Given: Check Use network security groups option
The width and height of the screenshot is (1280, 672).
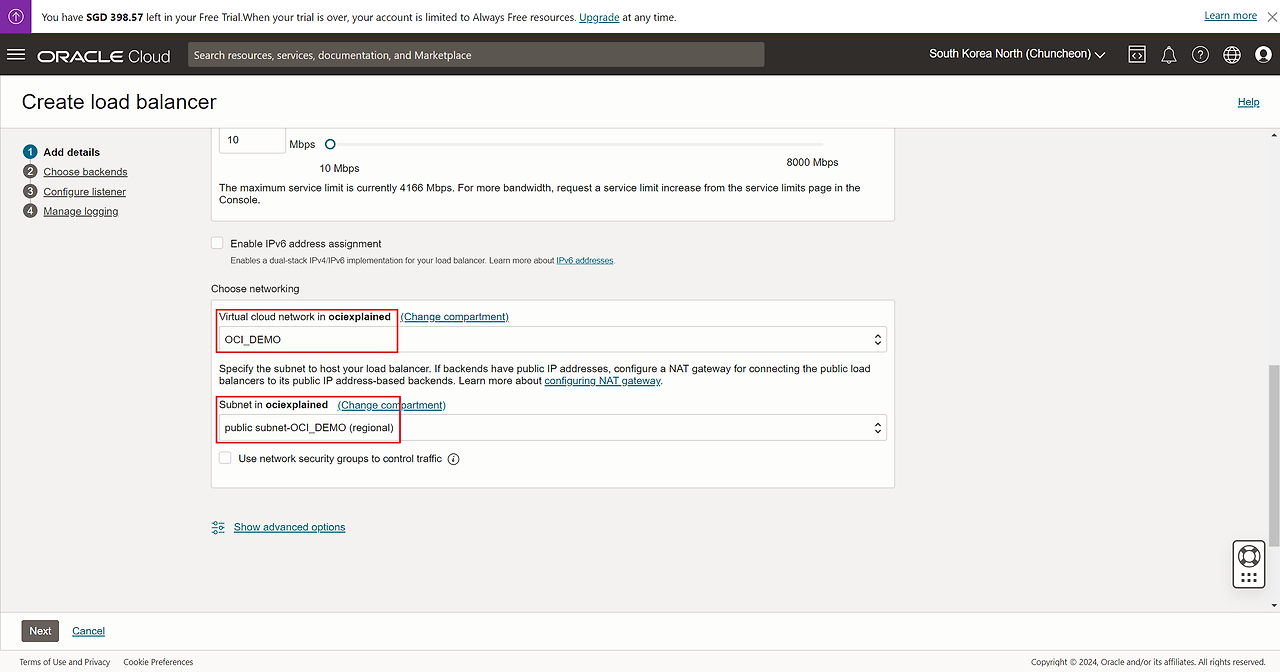Looking at the screenshot, I should [x=225, y=458].
